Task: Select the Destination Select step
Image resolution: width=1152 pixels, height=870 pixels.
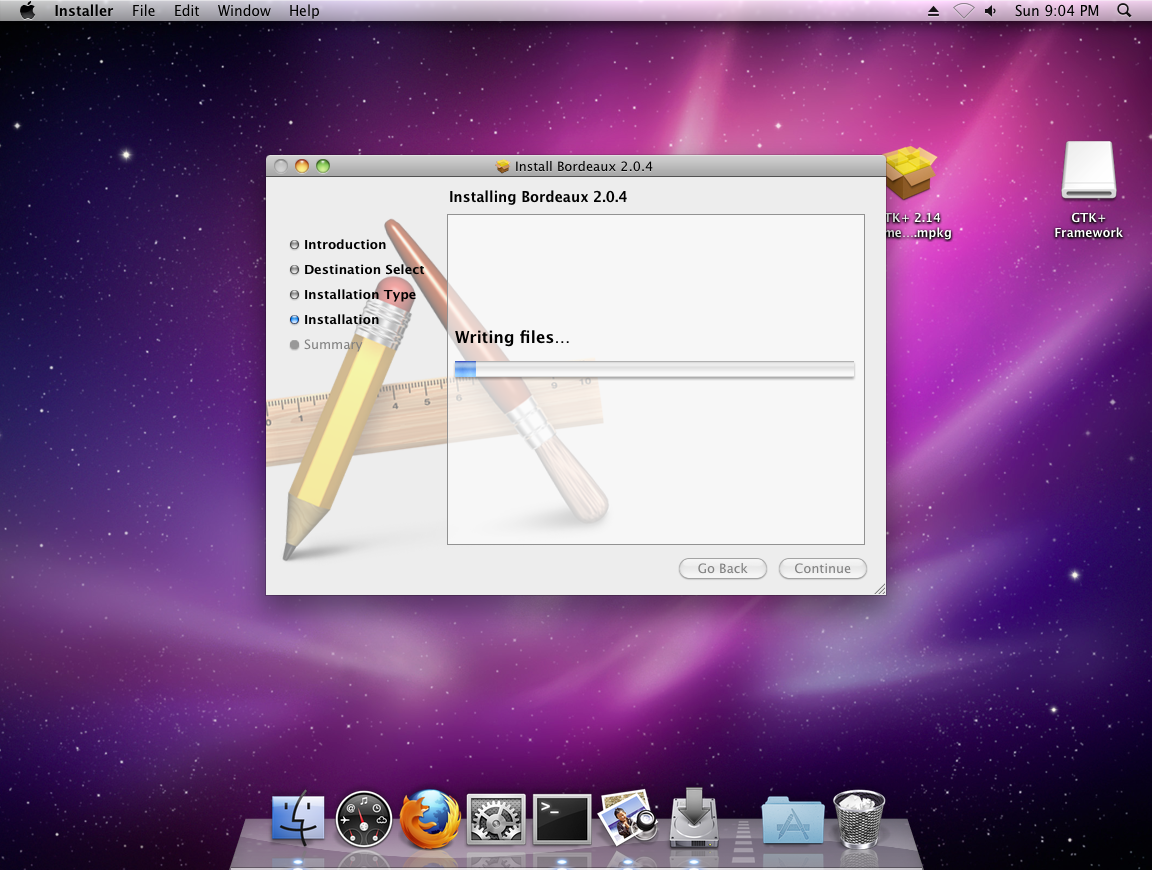Action: coord(364,269)
